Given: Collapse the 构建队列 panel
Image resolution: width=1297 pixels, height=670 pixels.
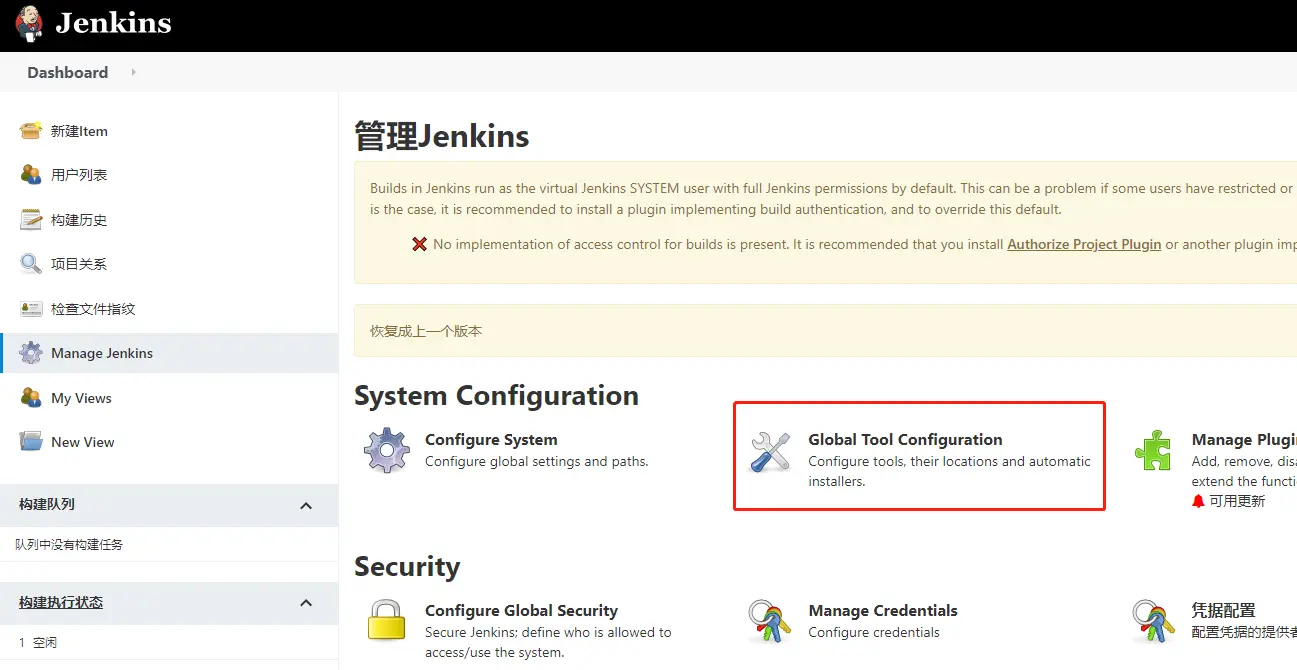Looking at the screenshot, I should point(306,505).
